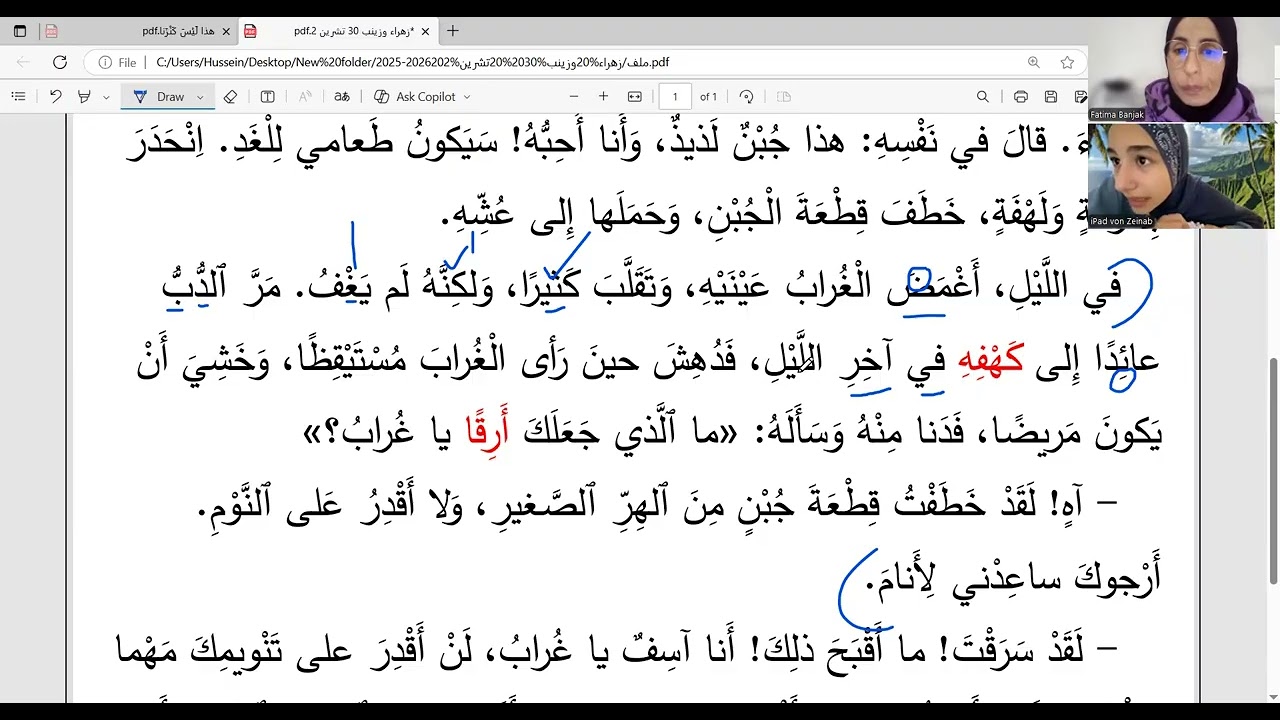
Task: Save the PDF file
Action: (x=1051, y=97)
